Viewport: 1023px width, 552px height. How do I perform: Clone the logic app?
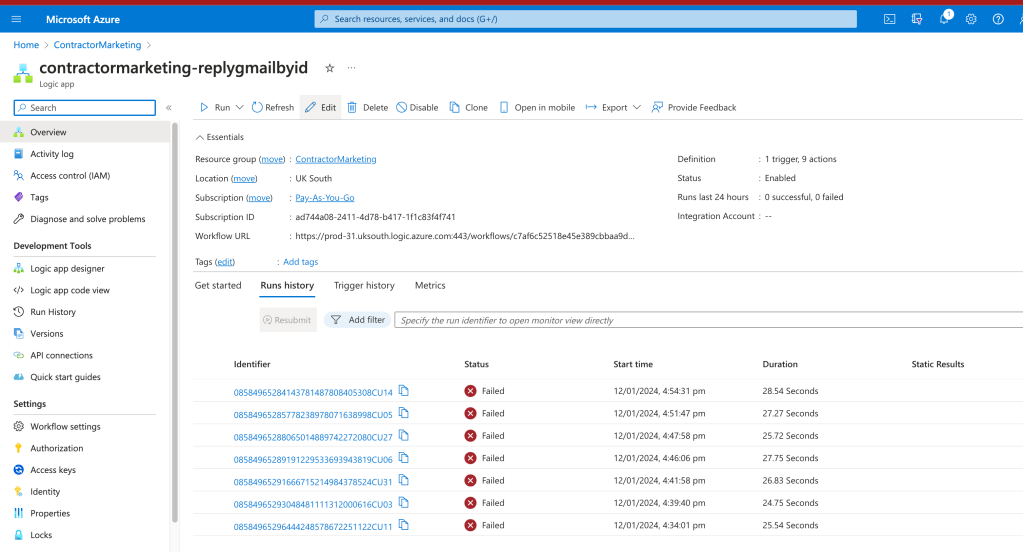coord(468,108)
